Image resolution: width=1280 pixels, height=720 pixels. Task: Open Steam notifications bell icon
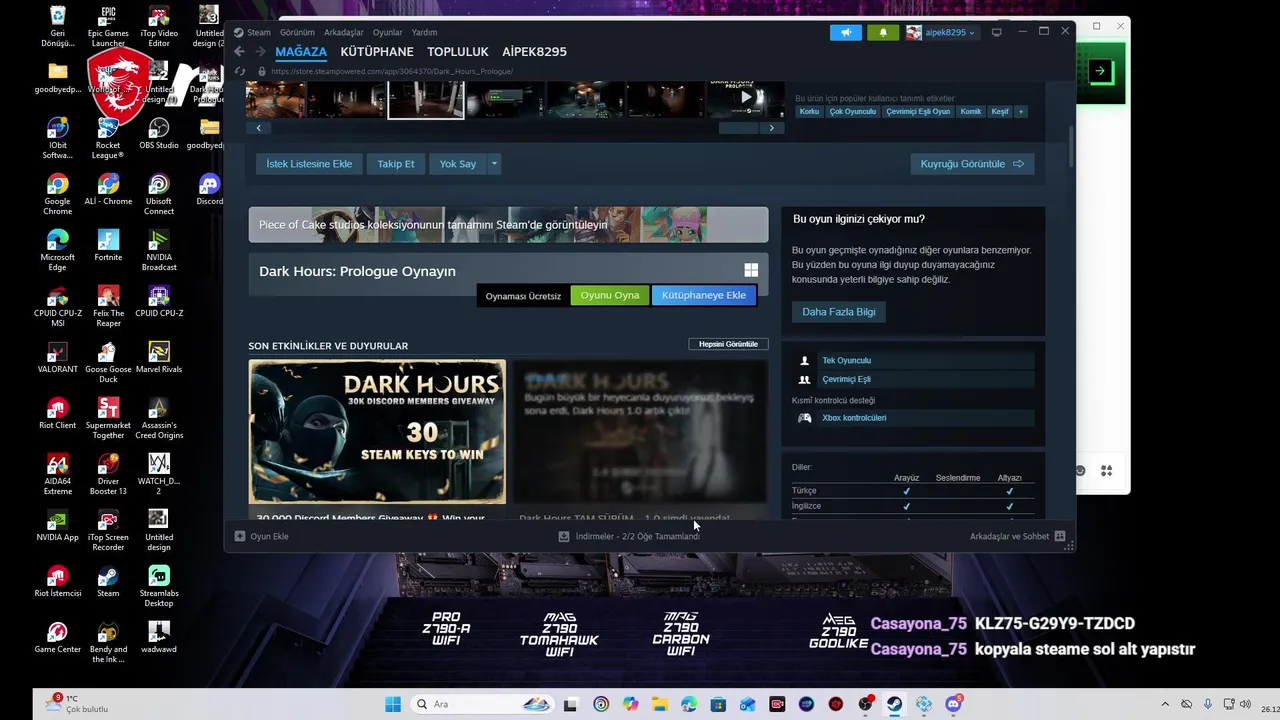coord(883,32)
